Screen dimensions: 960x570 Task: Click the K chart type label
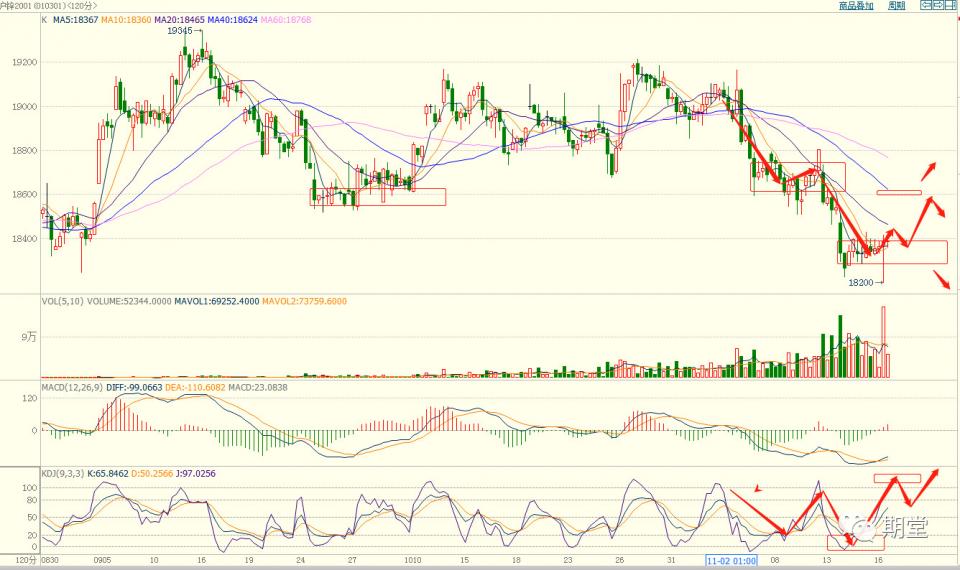[x=46, y=18]
